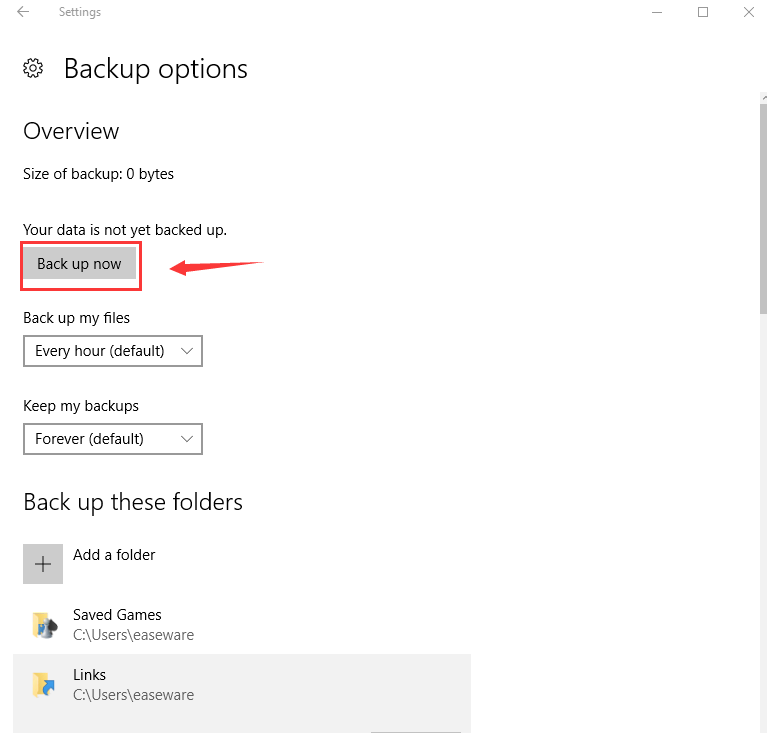Click the vertical scrollbar thumb
The image size is (767, 733).
tap(764, 208)
